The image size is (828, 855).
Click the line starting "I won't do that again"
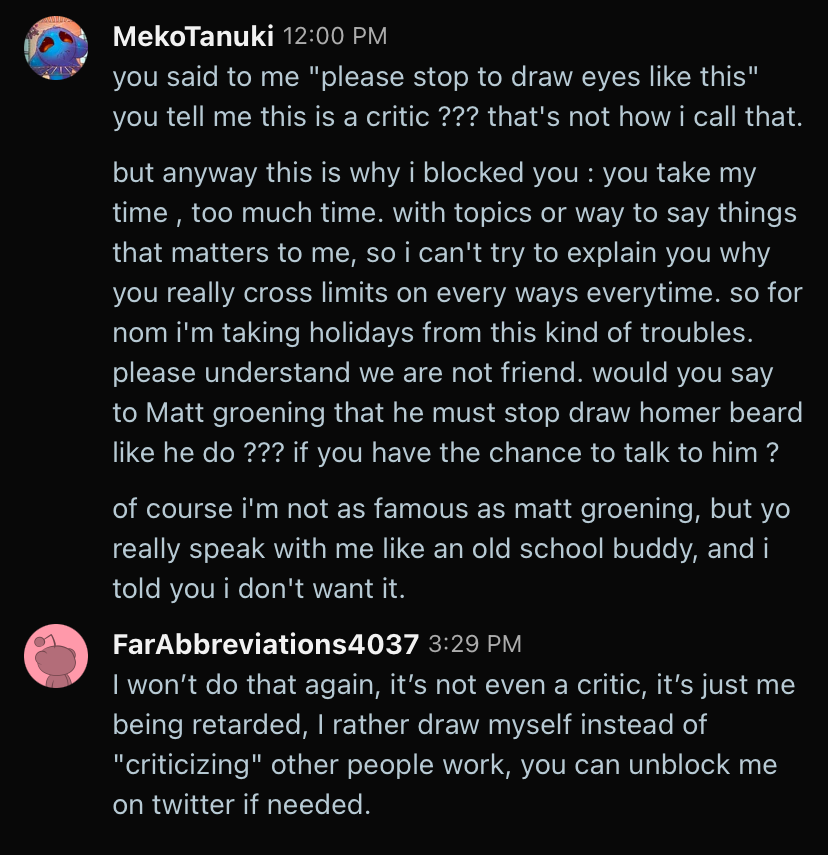454,684
